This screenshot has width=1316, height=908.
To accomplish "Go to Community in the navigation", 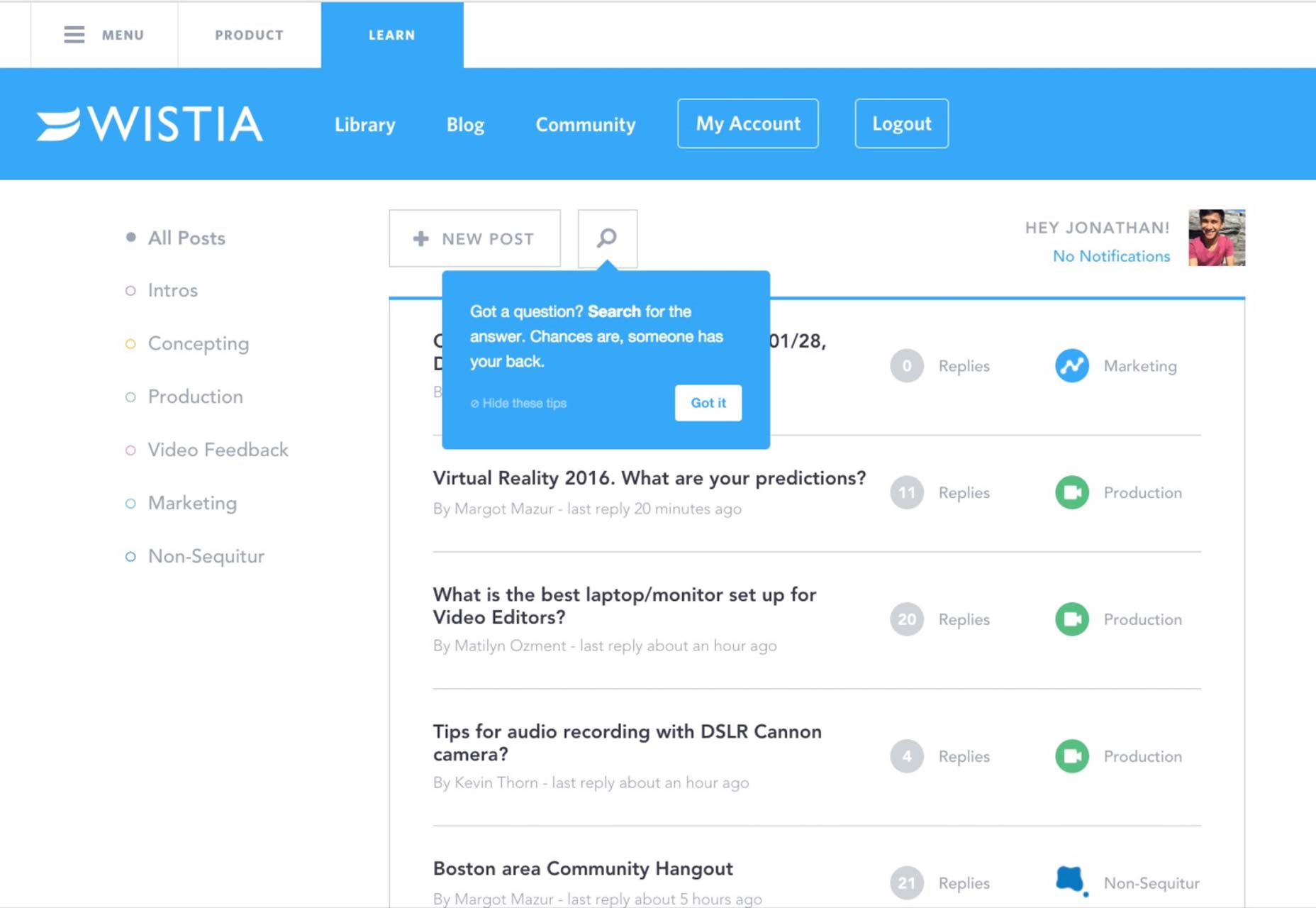I will point(586,125).
